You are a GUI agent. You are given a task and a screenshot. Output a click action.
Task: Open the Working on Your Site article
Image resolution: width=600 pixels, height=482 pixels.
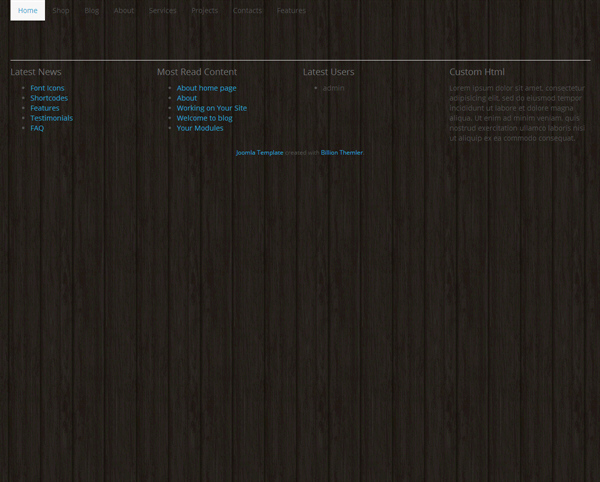pyautogui.click(x=211, y=108)
